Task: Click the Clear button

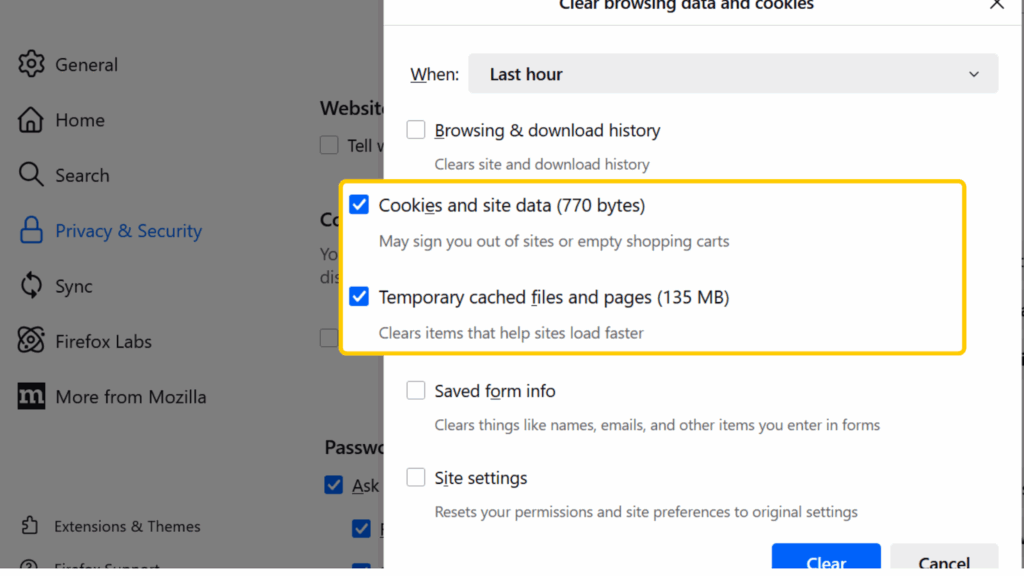Action: click(826, 562)
